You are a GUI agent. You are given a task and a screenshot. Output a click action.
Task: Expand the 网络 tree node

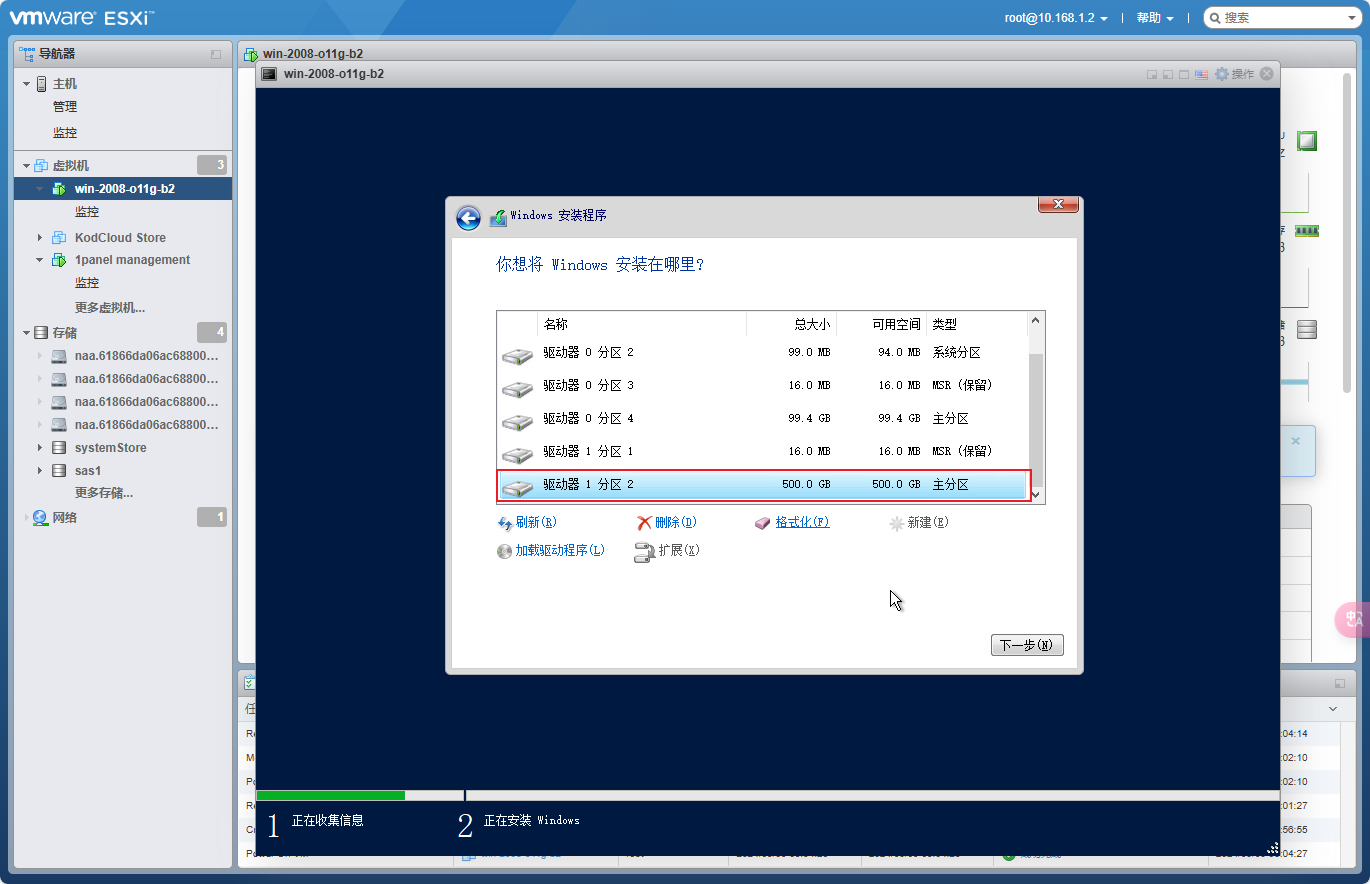point(27,518)
